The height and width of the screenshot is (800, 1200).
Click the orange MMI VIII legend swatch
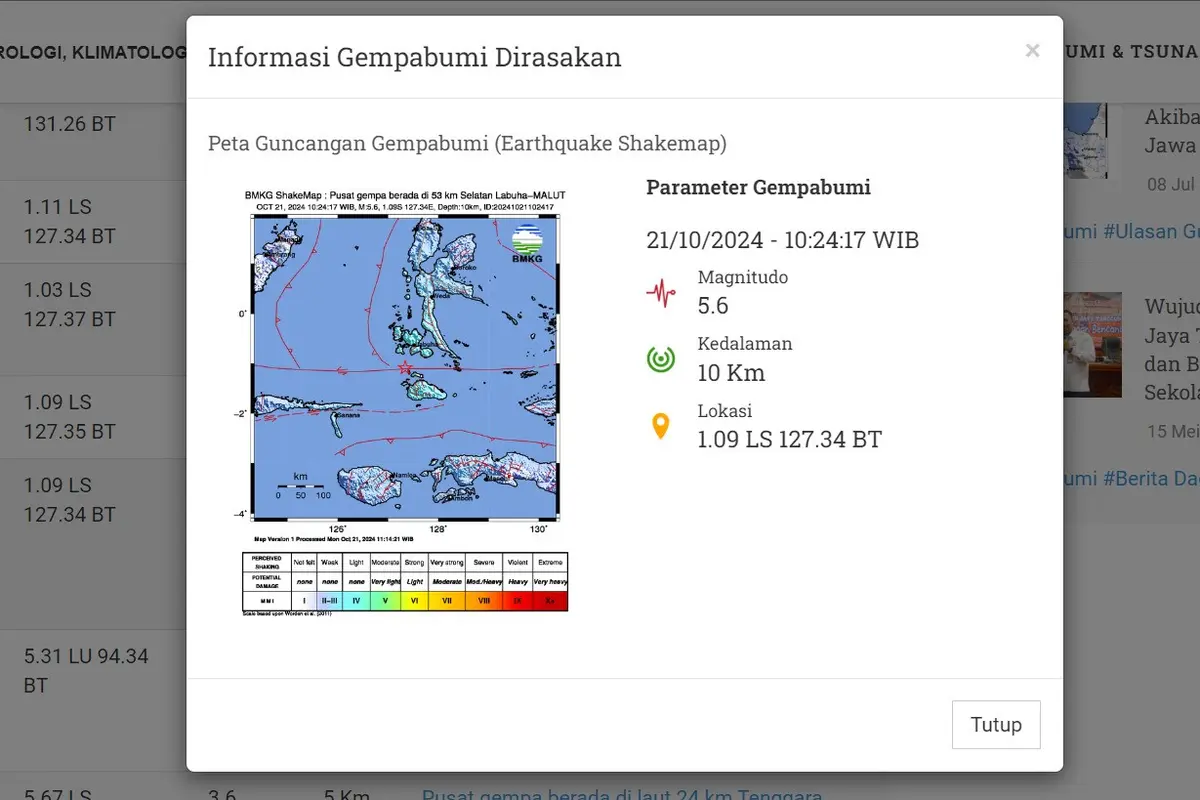(x=482, y=601)
